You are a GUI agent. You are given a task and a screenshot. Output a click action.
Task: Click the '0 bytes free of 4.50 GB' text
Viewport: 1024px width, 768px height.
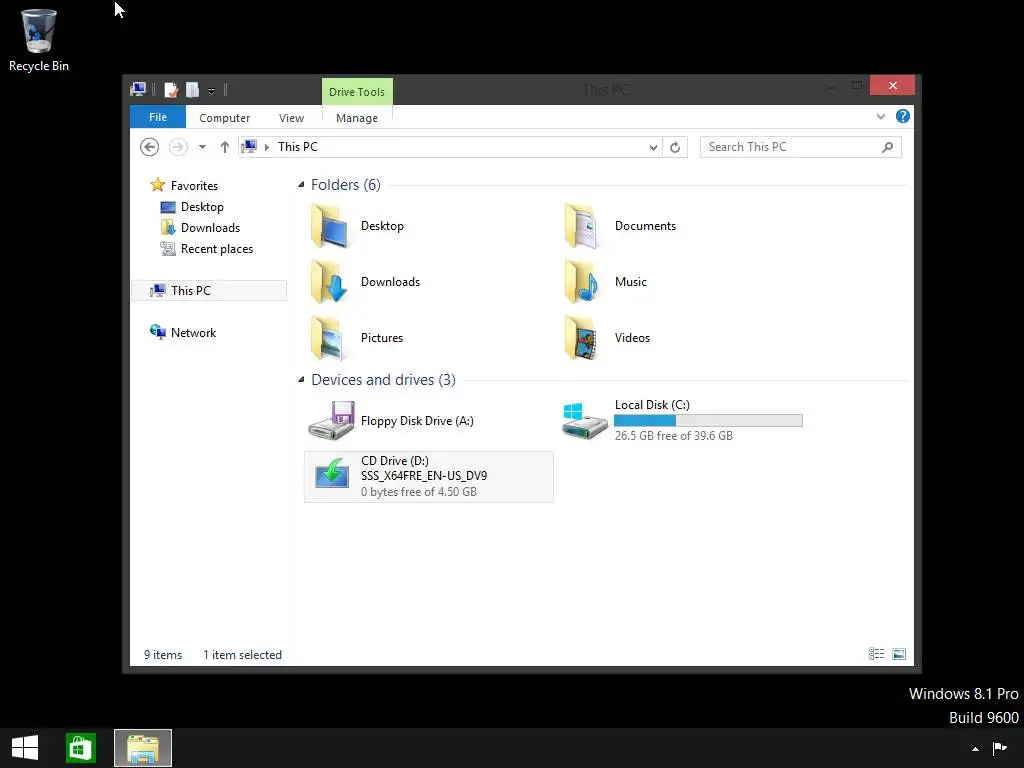[x=419, y=492]
